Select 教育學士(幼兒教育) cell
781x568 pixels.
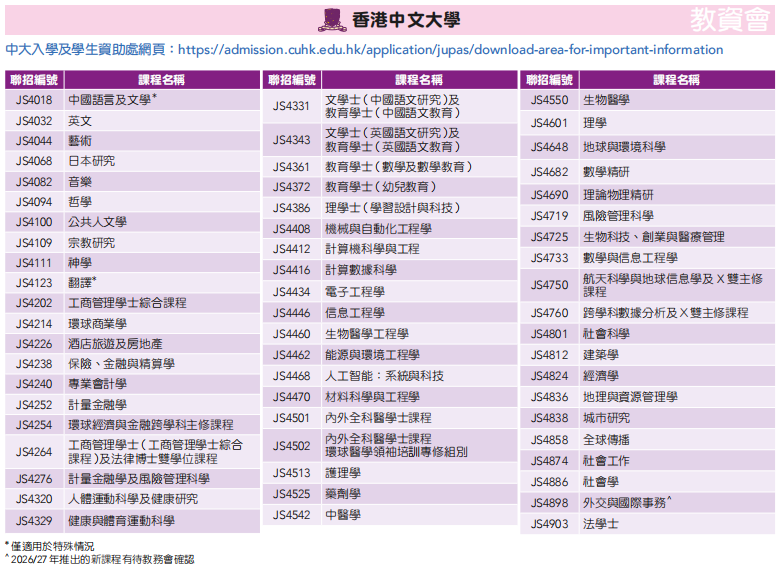420,187
